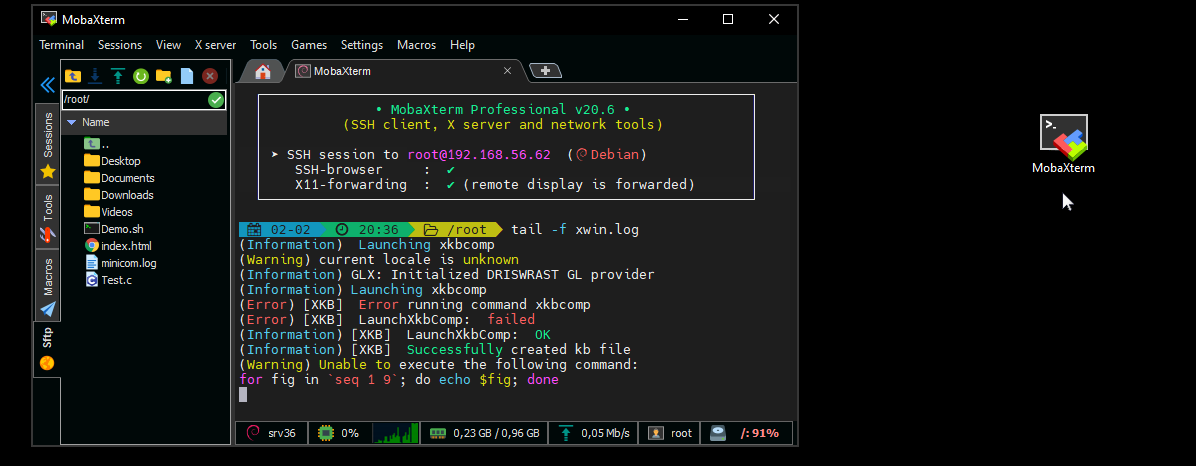Refresh the SFTP folder listing

click(x=140, y=76)
